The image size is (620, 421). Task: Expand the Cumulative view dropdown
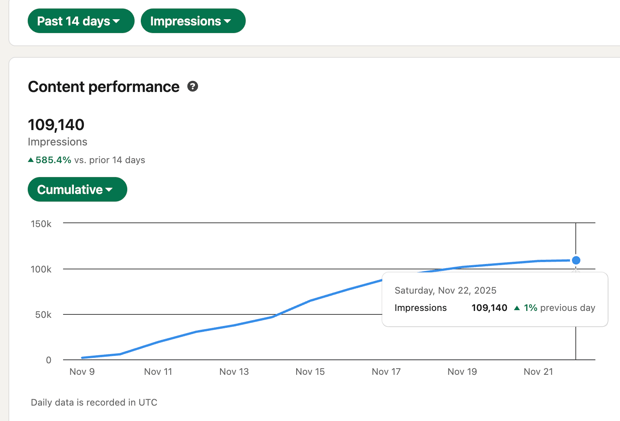click(78, 189)
